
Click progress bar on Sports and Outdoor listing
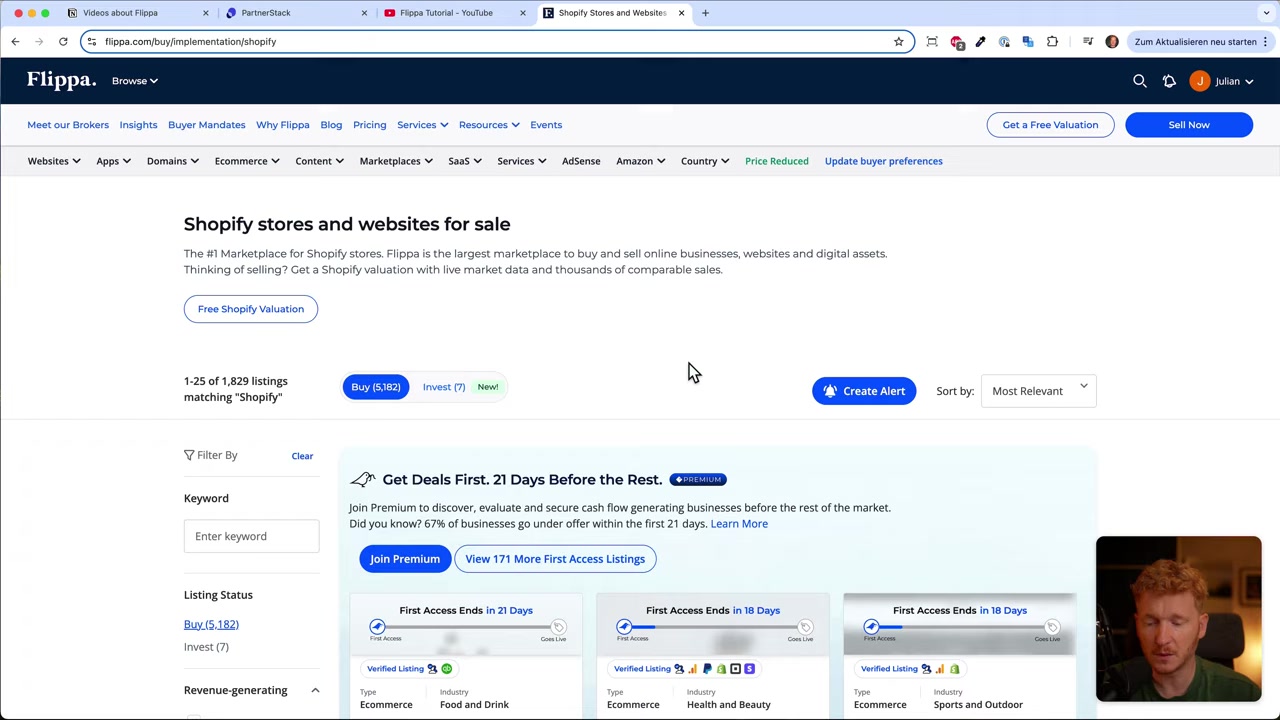[x=960, y=627]
